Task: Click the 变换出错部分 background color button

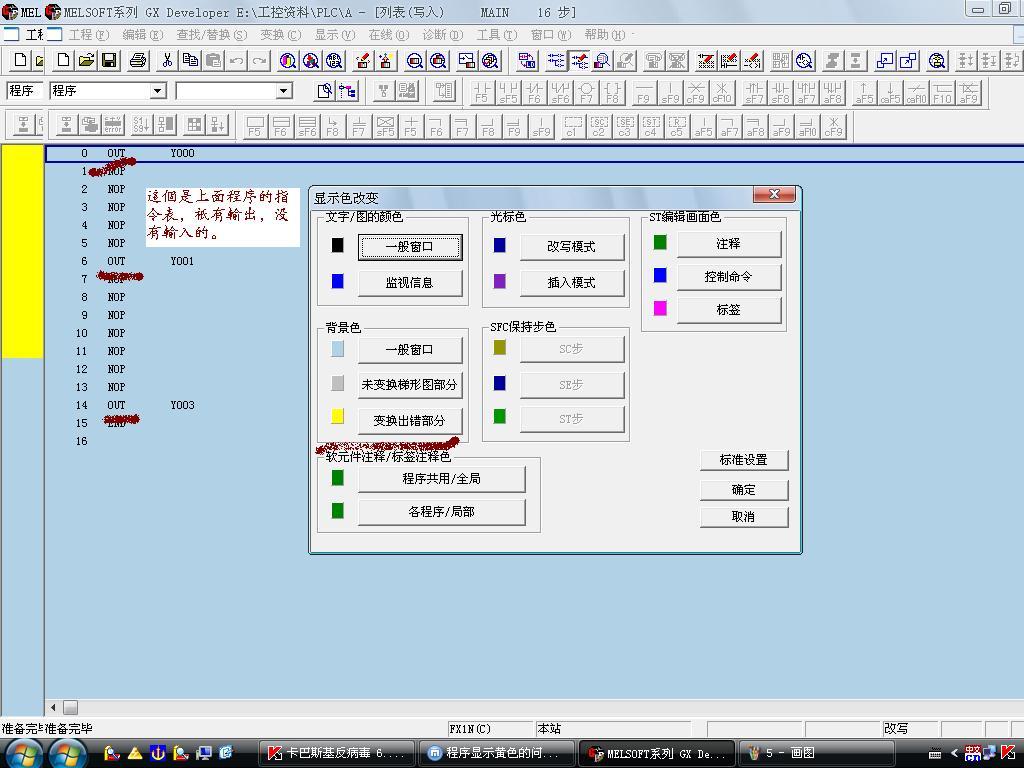Action: coord(409,421)
